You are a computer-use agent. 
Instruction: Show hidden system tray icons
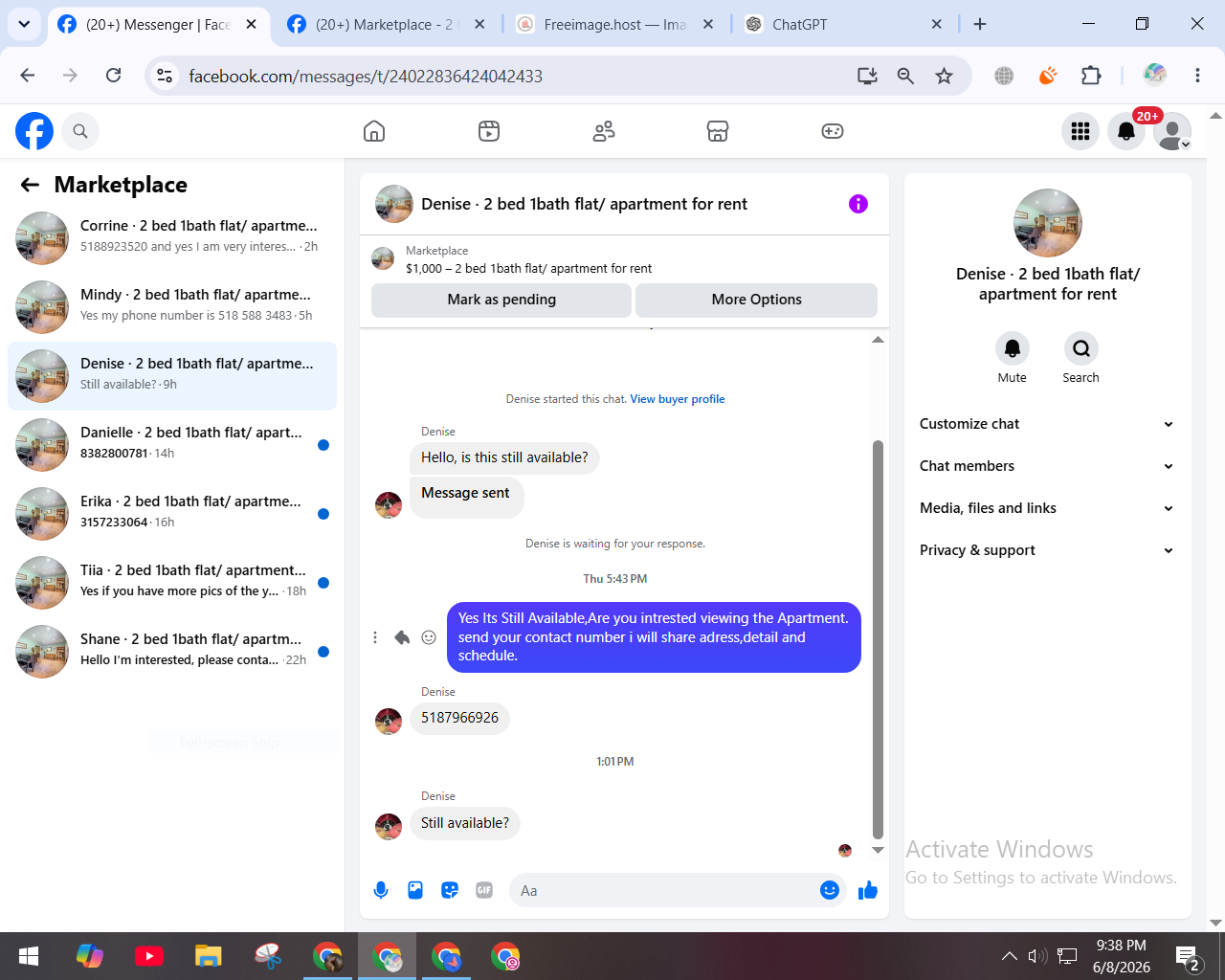(1009, 956)
